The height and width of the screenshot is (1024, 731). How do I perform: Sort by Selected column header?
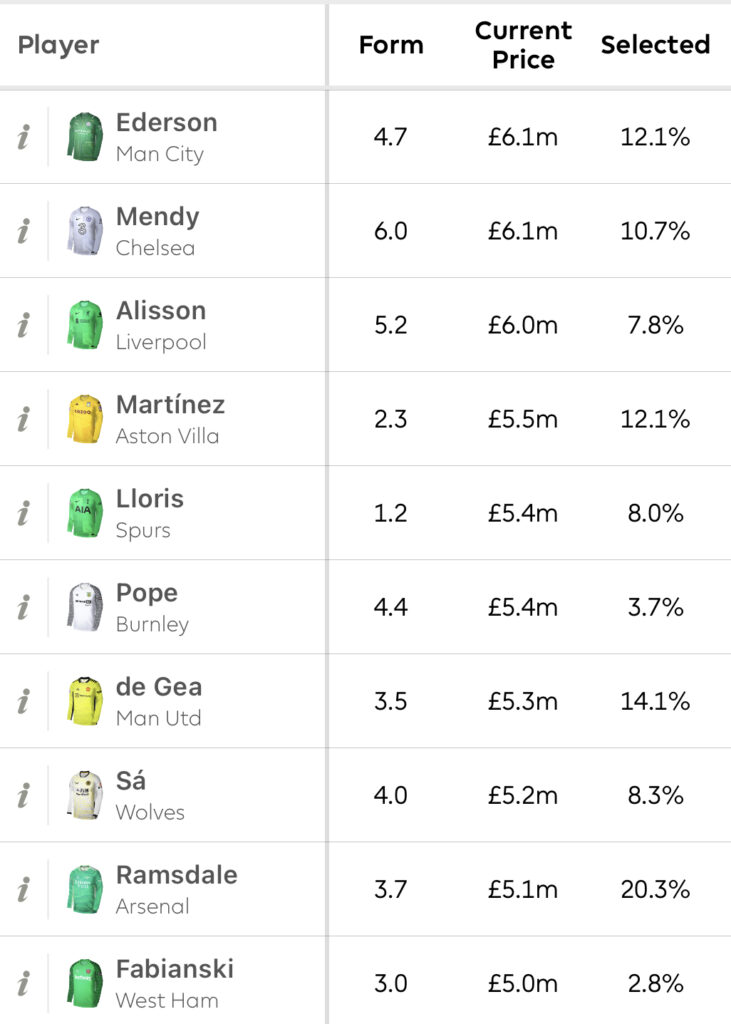point(655,45)
